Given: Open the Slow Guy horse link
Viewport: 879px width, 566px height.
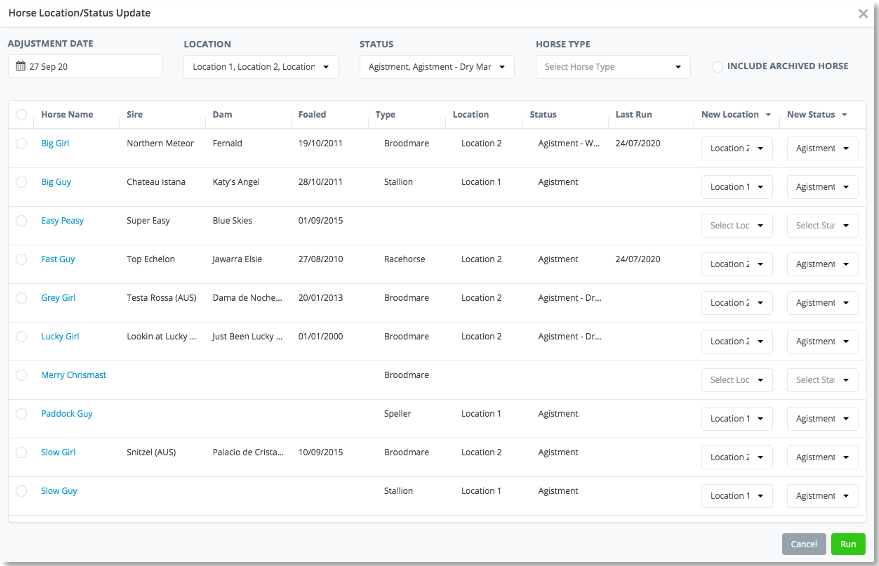Looking at the screenshot, I should point(59,491).
